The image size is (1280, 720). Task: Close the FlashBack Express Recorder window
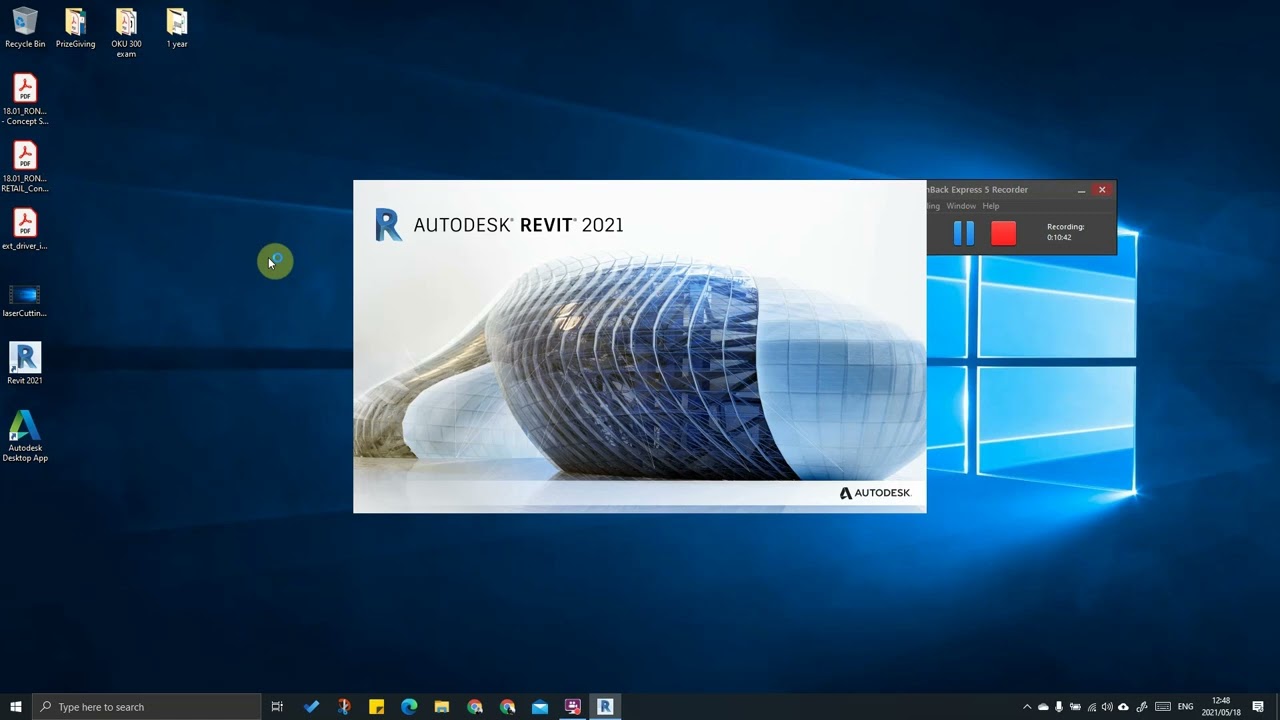coord(1102,190)
